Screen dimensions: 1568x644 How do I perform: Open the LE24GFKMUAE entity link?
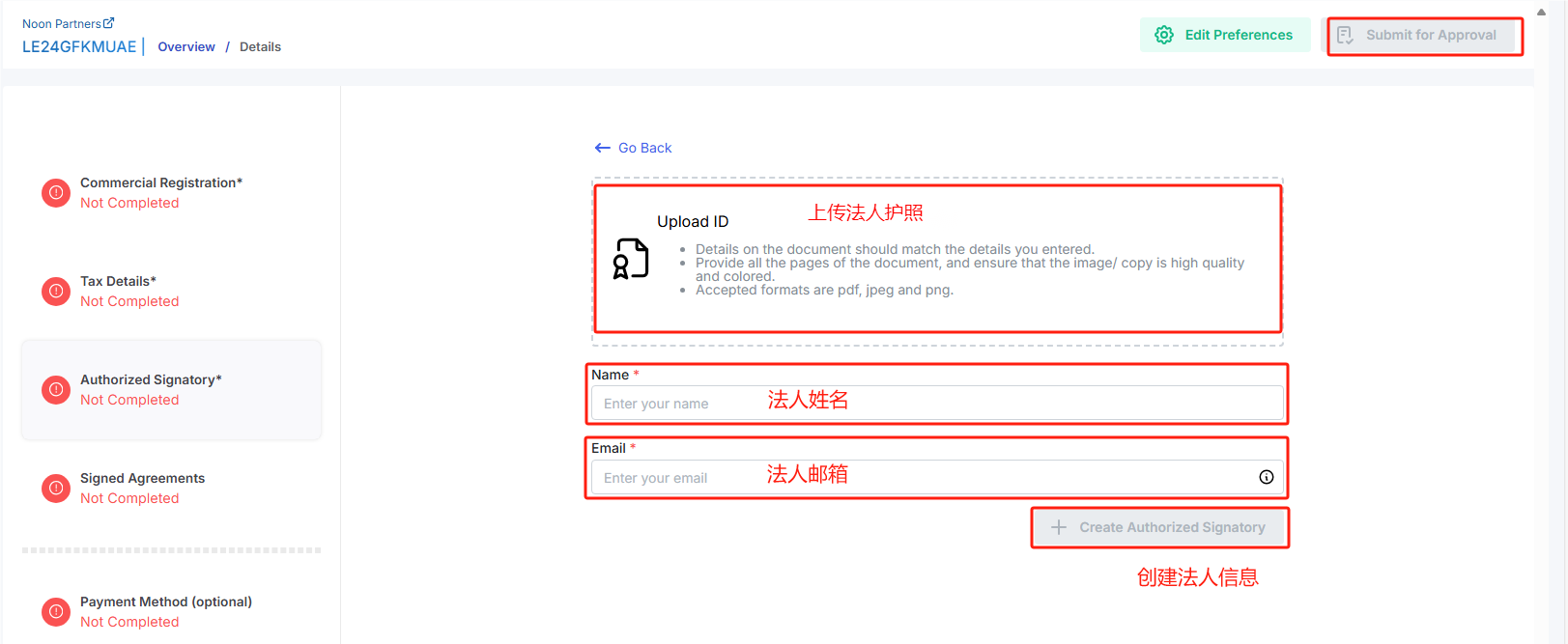pyautogui.click(x=79, y=46)
